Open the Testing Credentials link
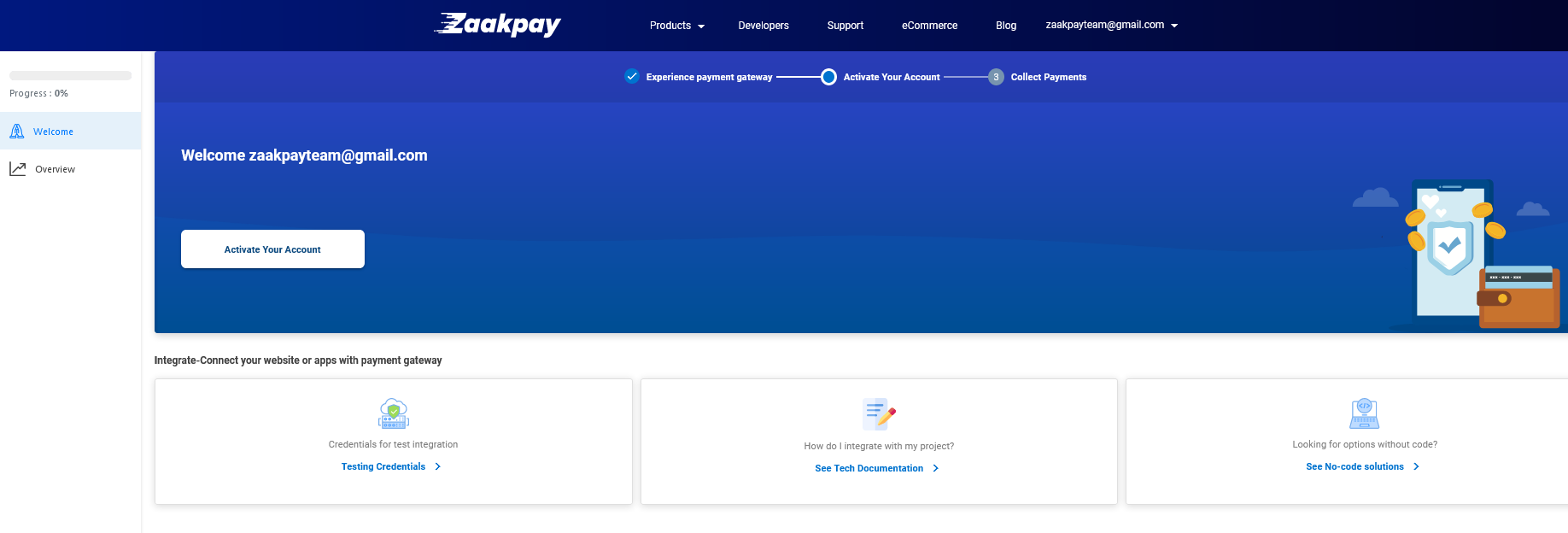The image size is (1568, 533). 383,466
